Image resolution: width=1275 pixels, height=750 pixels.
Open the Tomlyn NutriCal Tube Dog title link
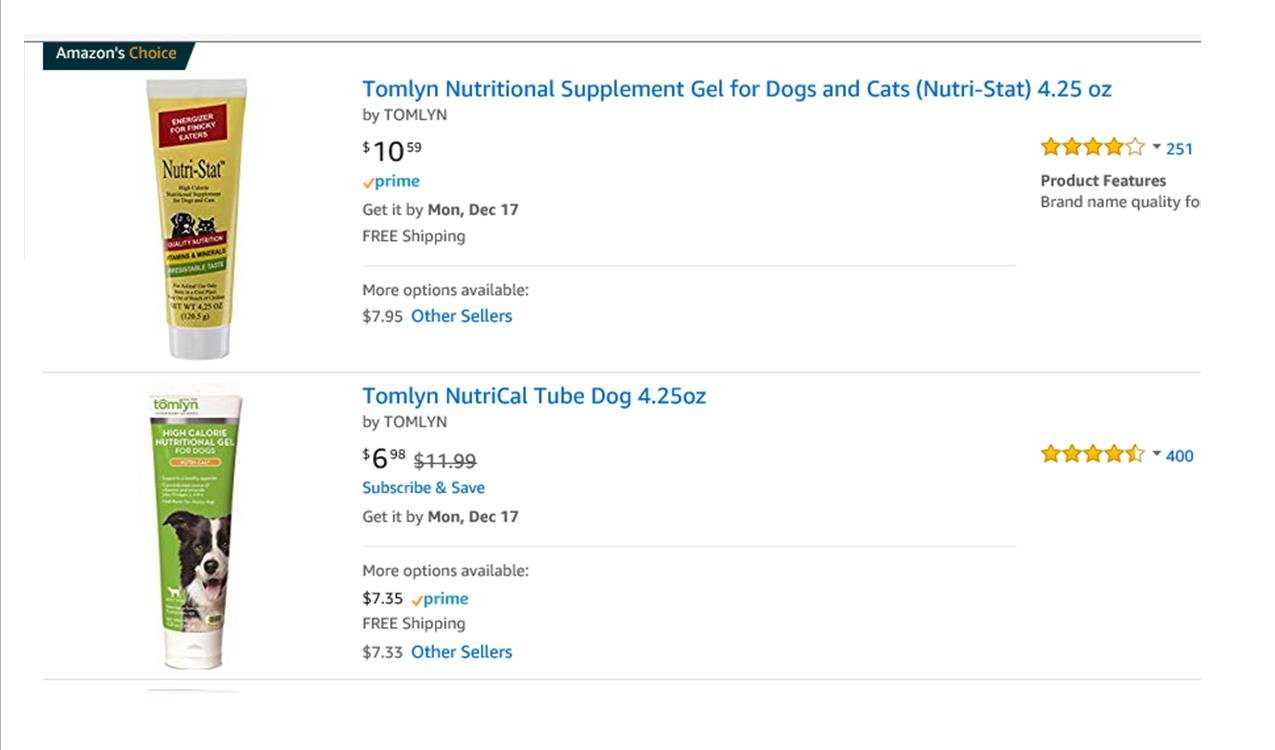pos(533,396)
